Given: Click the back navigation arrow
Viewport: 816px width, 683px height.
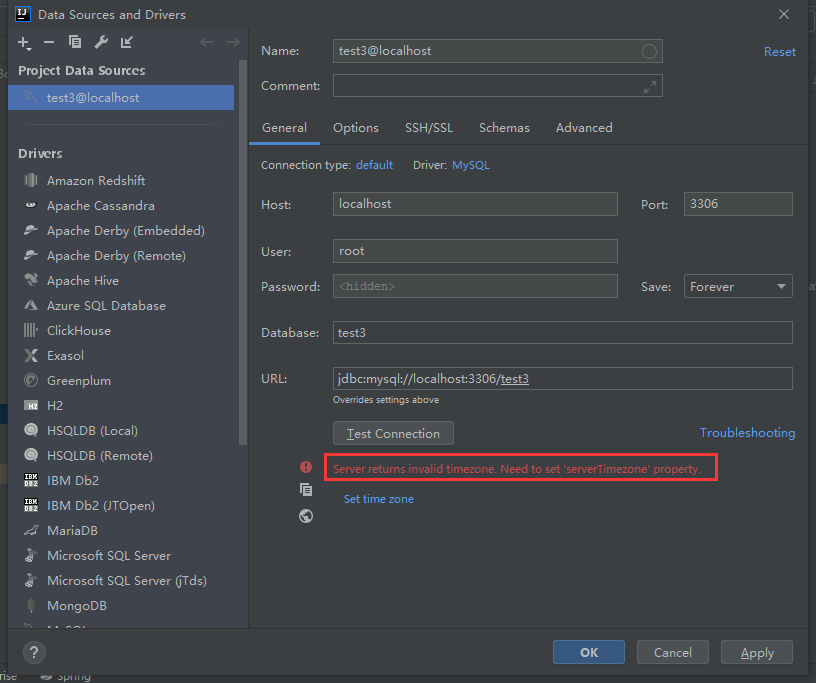Looking at the screenshot, I should point(207,43).
